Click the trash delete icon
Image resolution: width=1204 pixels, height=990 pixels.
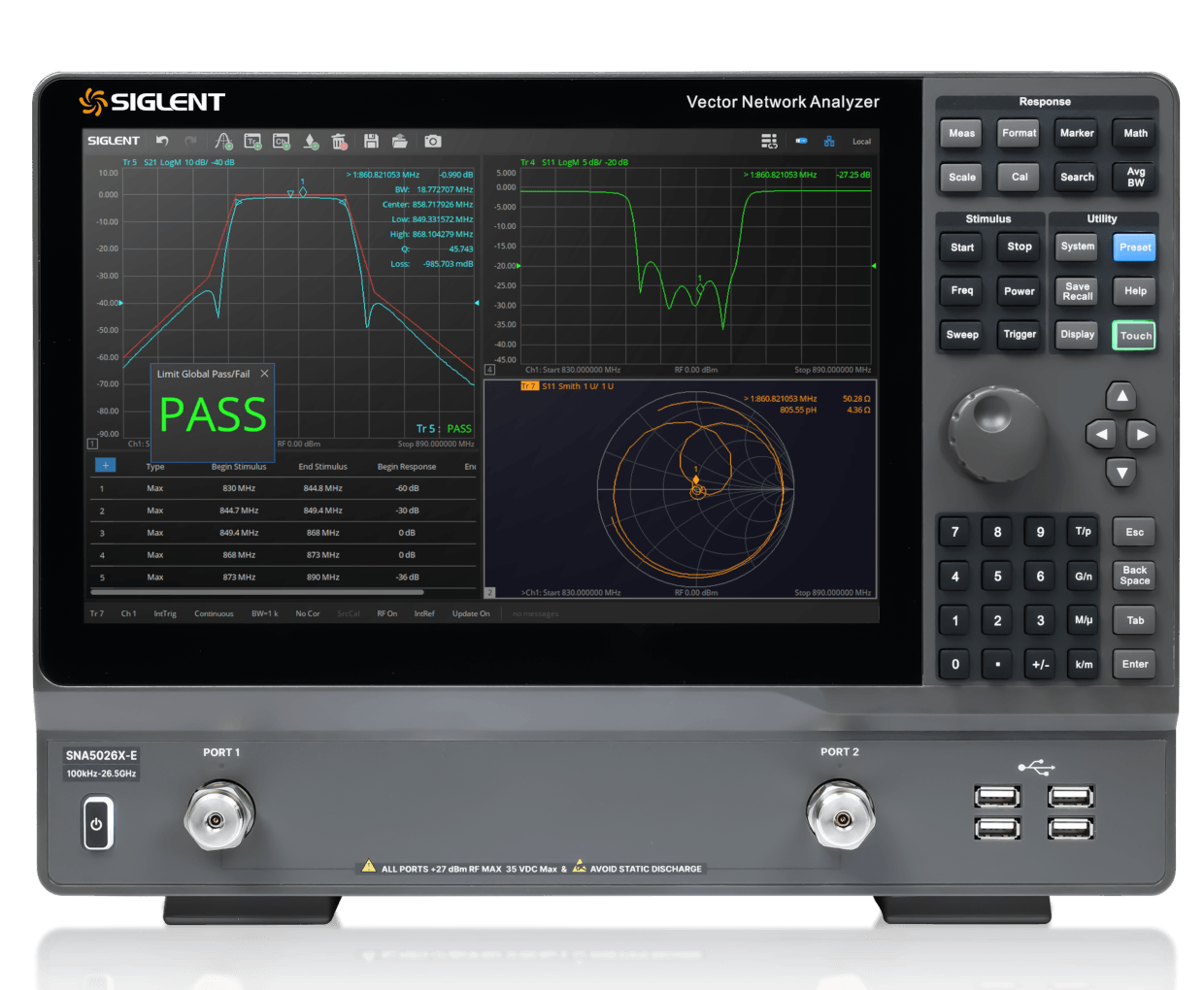339,142
